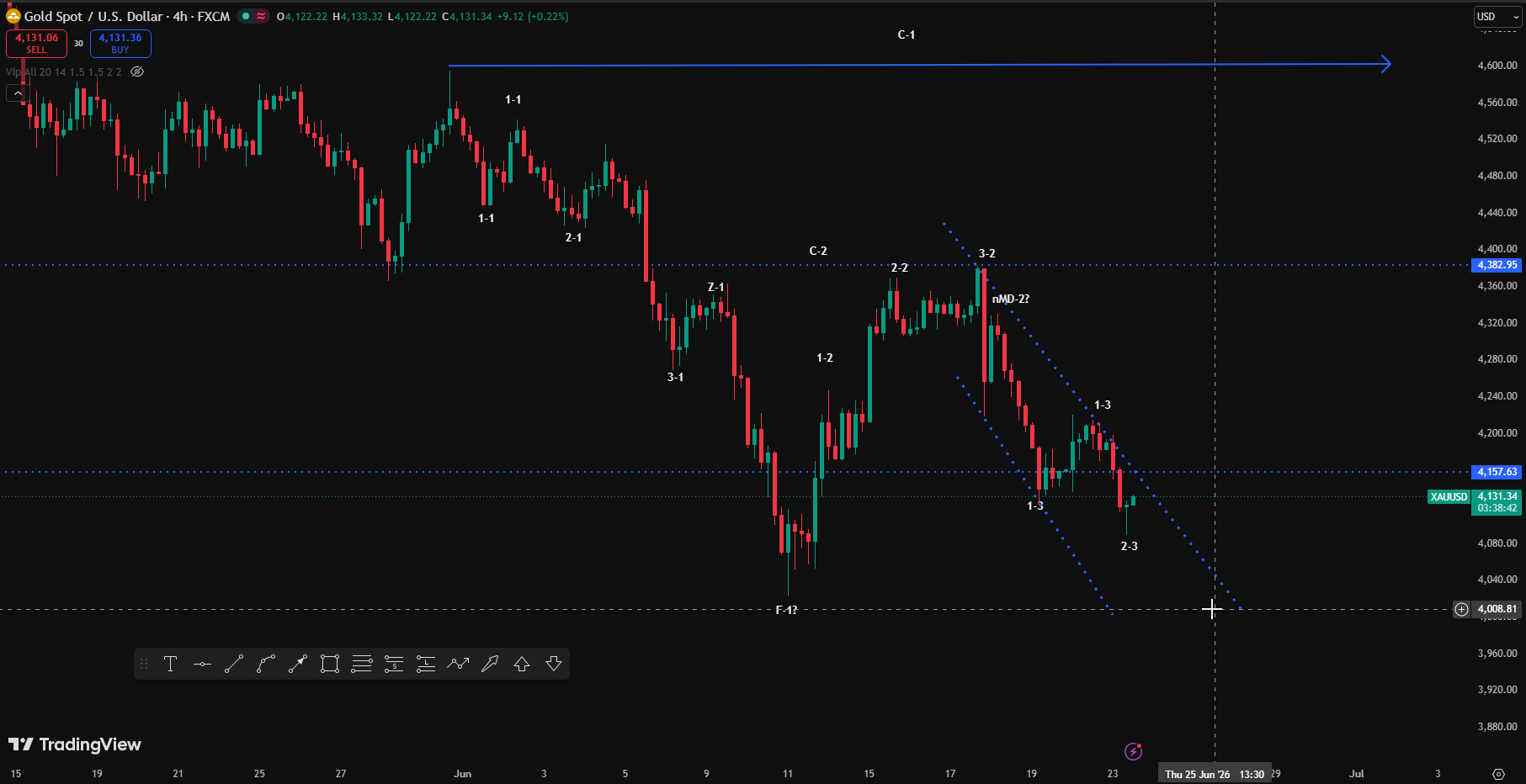The image size is (1526, 784).
Task: Click the SELL 4,131.06 button
Action: coord(36,43)
